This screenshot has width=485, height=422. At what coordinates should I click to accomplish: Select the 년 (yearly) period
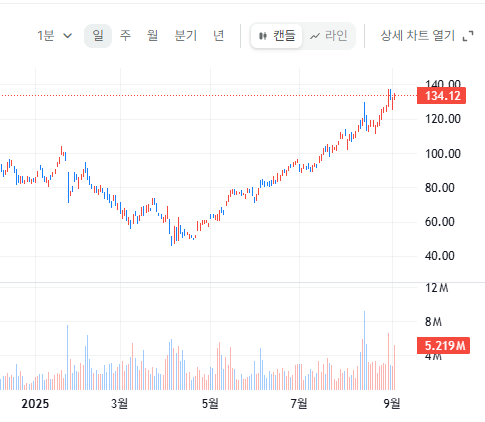pos(218,35)
